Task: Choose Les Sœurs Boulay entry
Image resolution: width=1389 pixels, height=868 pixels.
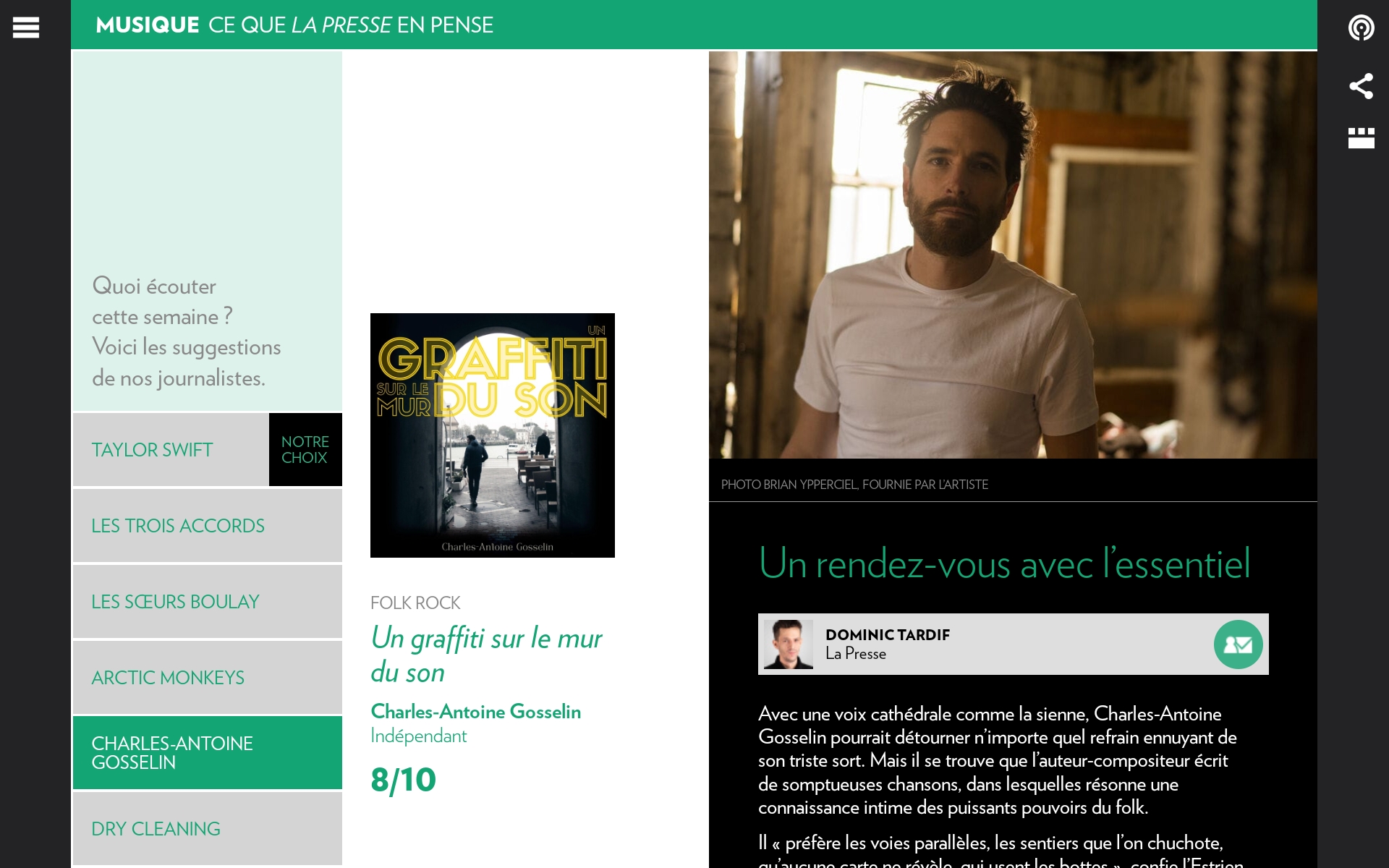Action: pos(208,602)
